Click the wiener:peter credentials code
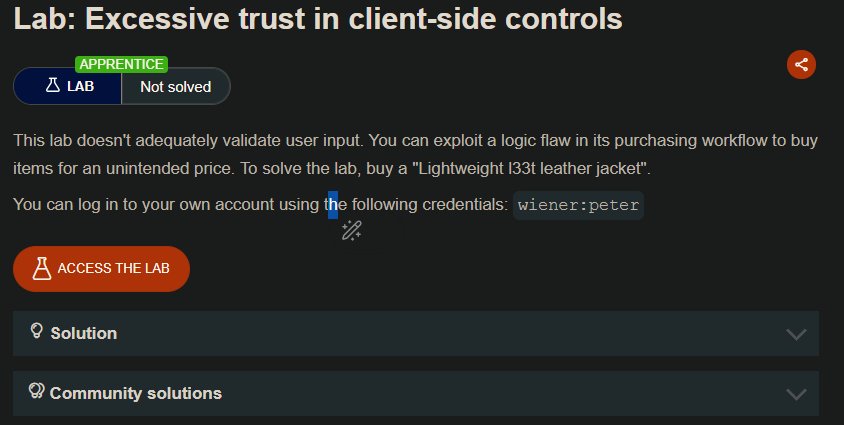 coord(578,205)
